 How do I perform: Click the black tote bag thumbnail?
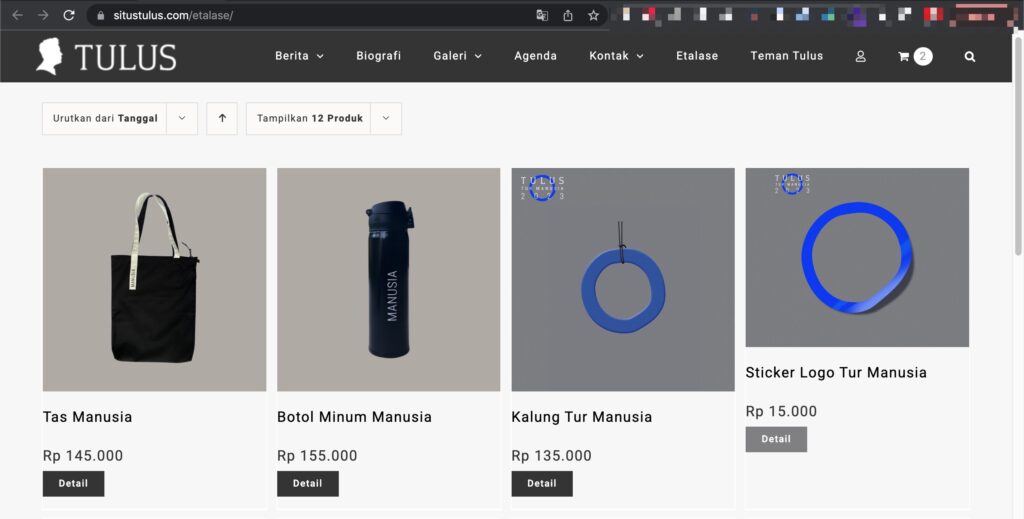coord(154,279)
